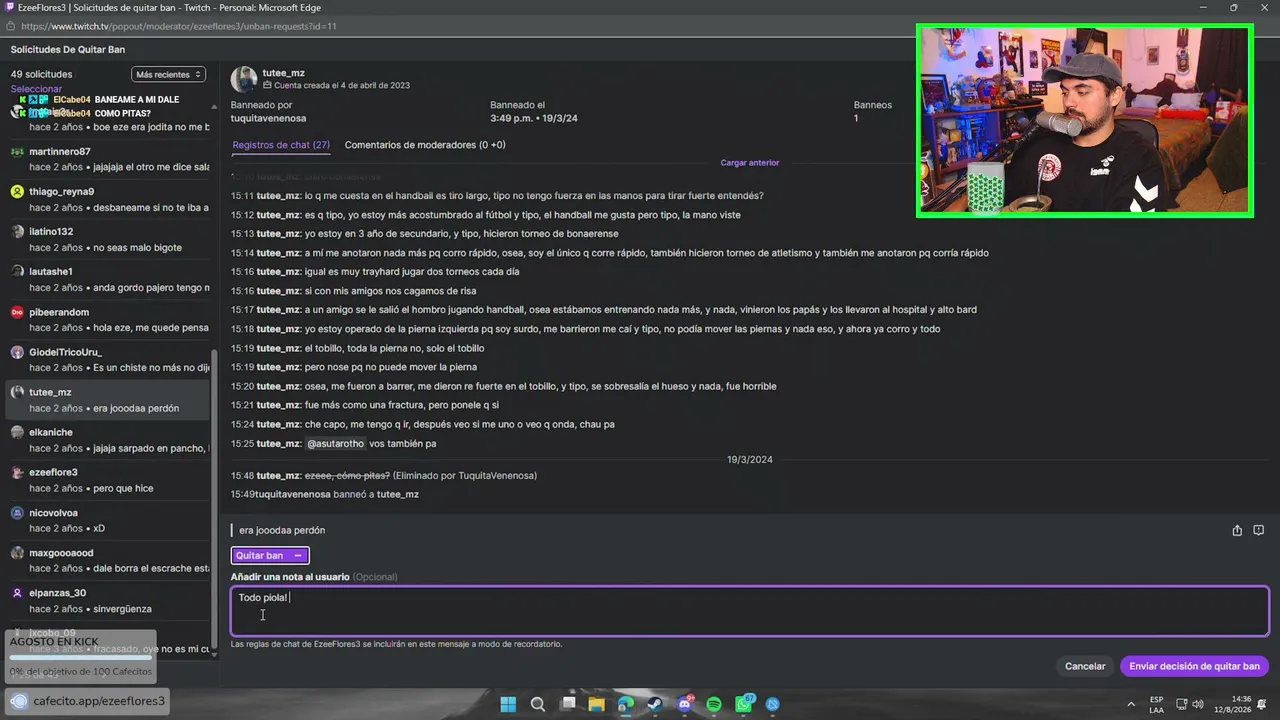Open the notification bell in system tray
This screenshot has width=1280, height=720.
pos(1264,704)
